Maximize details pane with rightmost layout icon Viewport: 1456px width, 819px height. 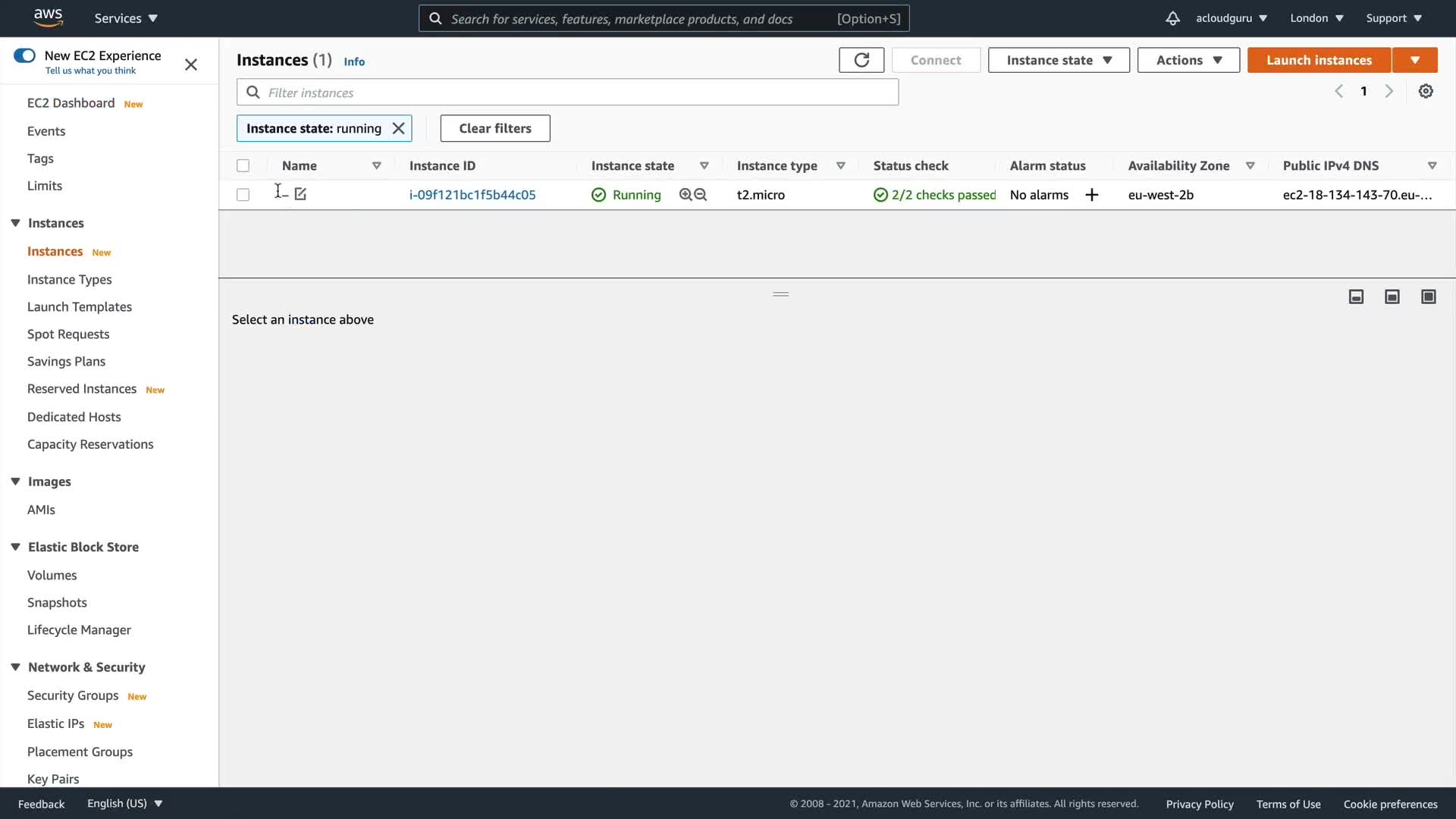click(1429, 297)
